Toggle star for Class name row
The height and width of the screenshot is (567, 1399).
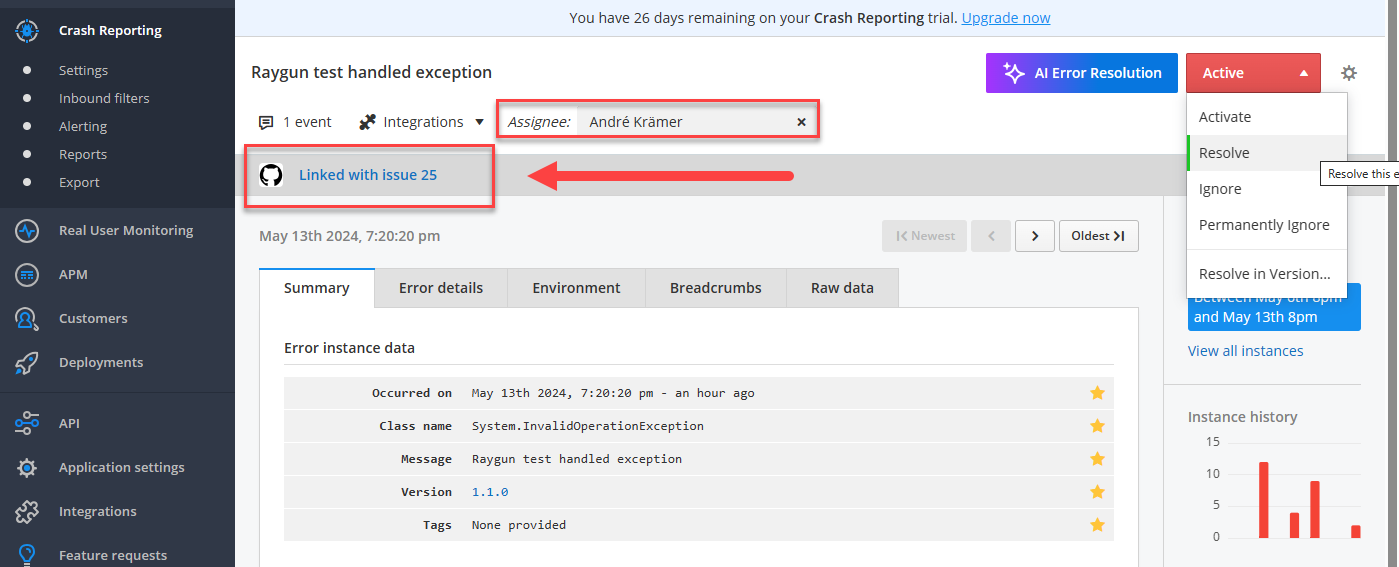(x=1097, y=426)
